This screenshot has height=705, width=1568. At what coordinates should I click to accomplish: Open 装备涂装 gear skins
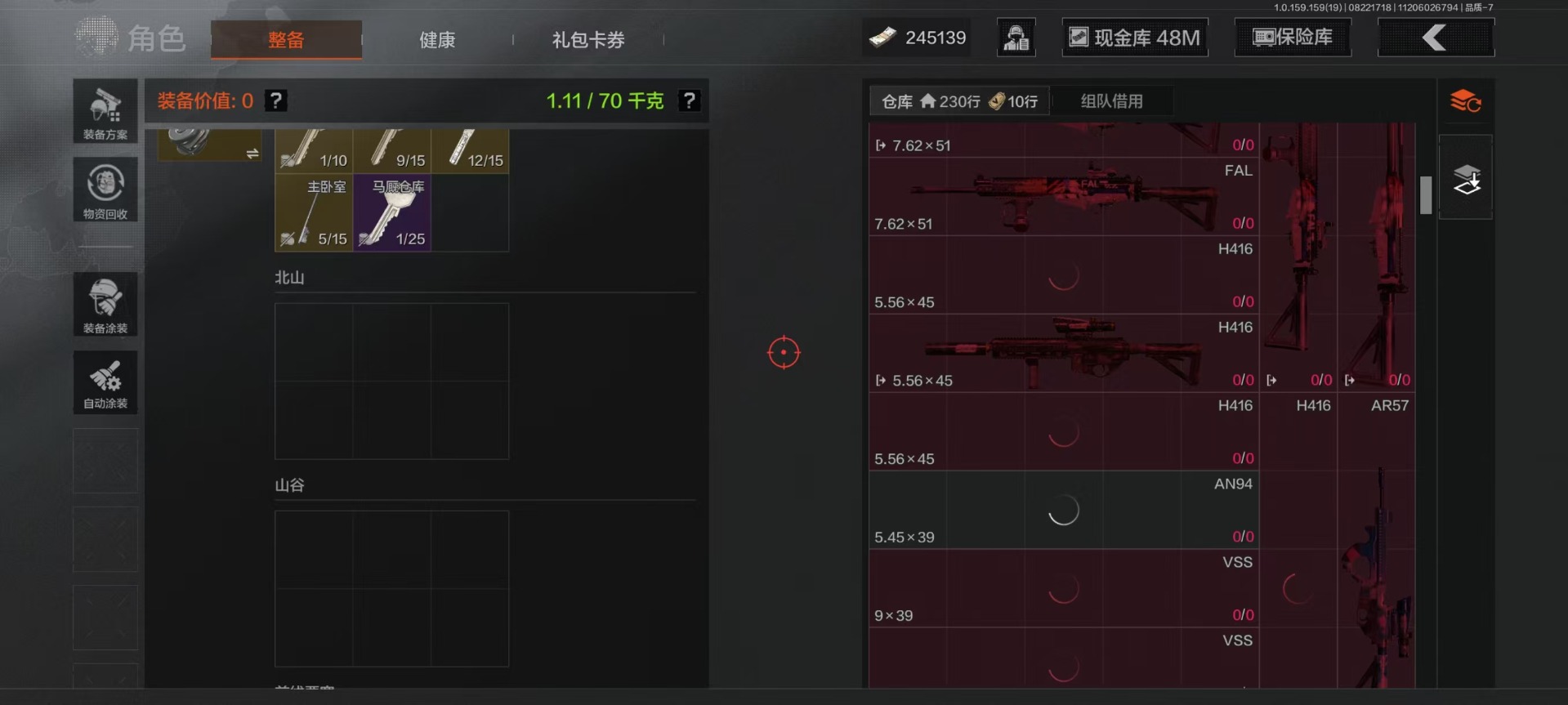click(x=105, y=304)
